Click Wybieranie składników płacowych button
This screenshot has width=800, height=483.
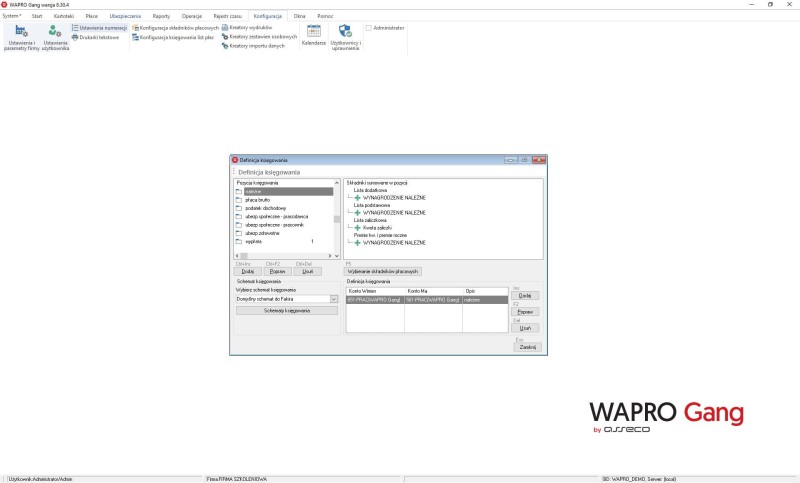pos(383,271)
